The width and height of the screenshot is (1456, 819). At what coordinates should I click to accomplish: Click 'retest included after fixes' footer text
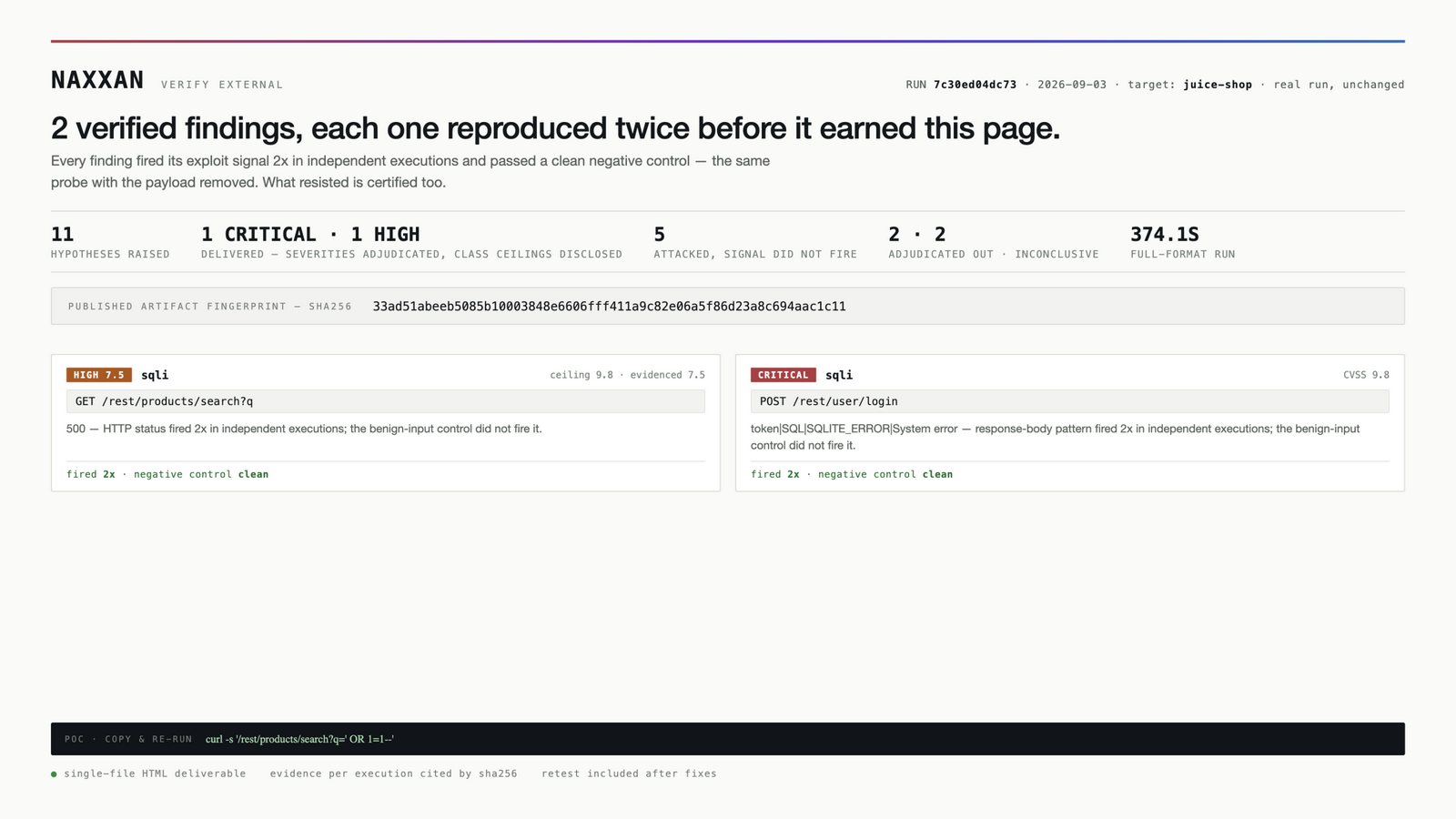[629, 773]
